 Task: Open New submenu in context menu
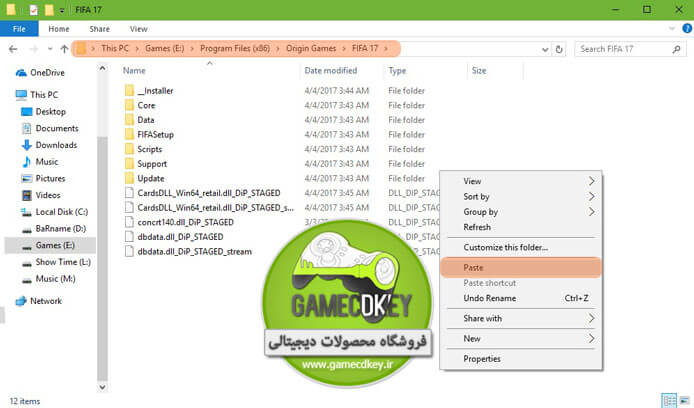click(x=520, y=339)
